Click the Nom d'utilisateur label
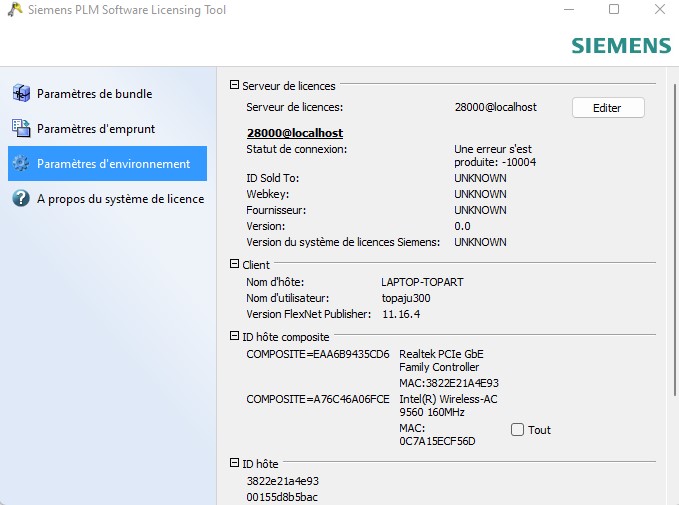This screenshot has width=679, height=505. point(288,298)
